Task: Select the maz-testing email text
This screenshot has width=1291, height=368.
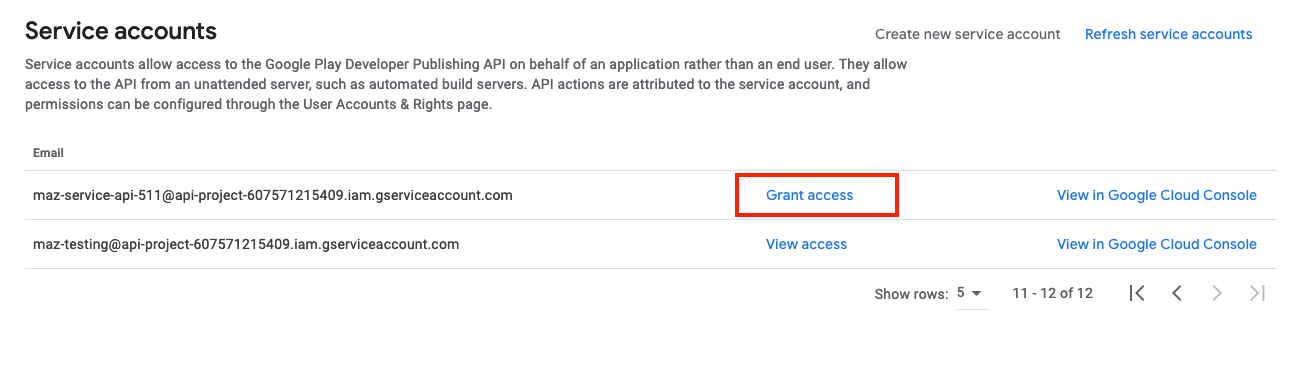Action: click(246, 244)
